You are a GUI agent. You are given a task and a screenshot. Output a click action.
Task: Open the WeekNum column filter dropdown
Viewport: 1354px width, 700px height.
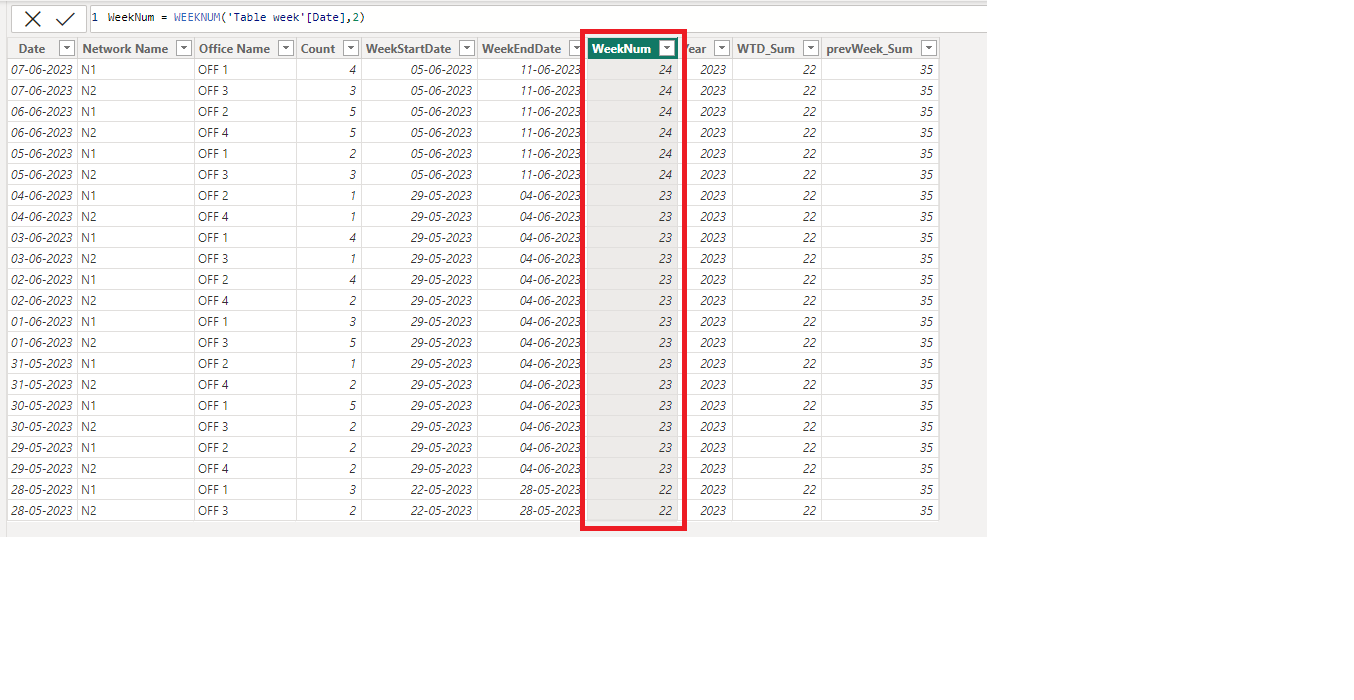pos(667,48)
